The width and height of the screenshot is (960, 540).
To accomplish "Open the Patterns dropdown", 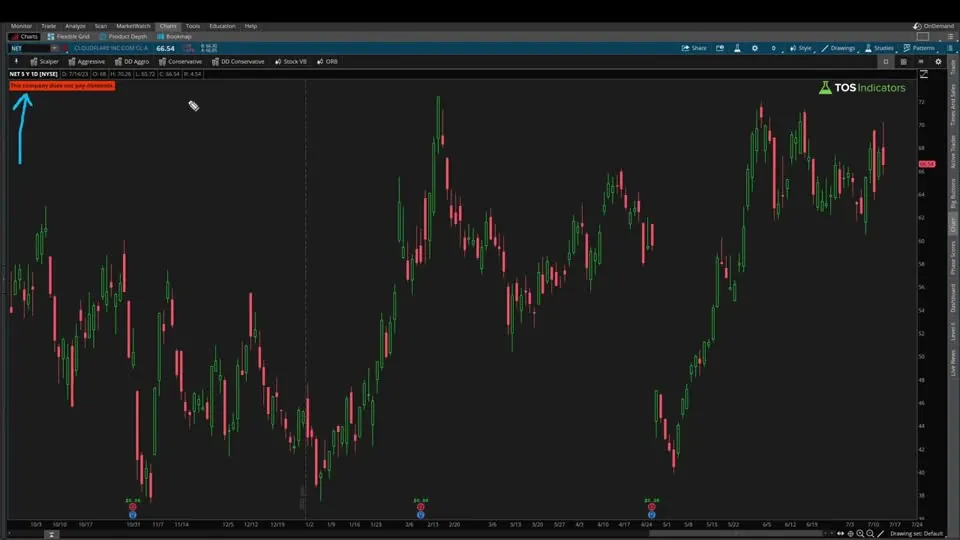I will tap(920, 48).
